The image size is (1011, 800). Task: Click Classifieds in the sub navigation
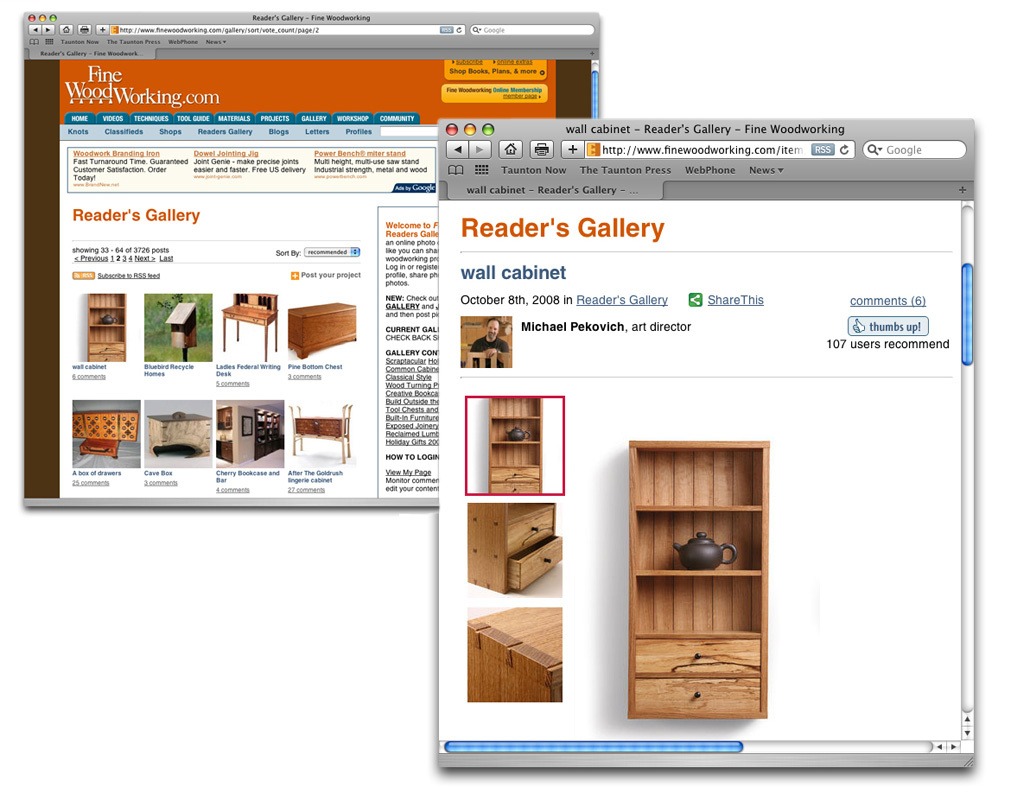pos(124,132)
